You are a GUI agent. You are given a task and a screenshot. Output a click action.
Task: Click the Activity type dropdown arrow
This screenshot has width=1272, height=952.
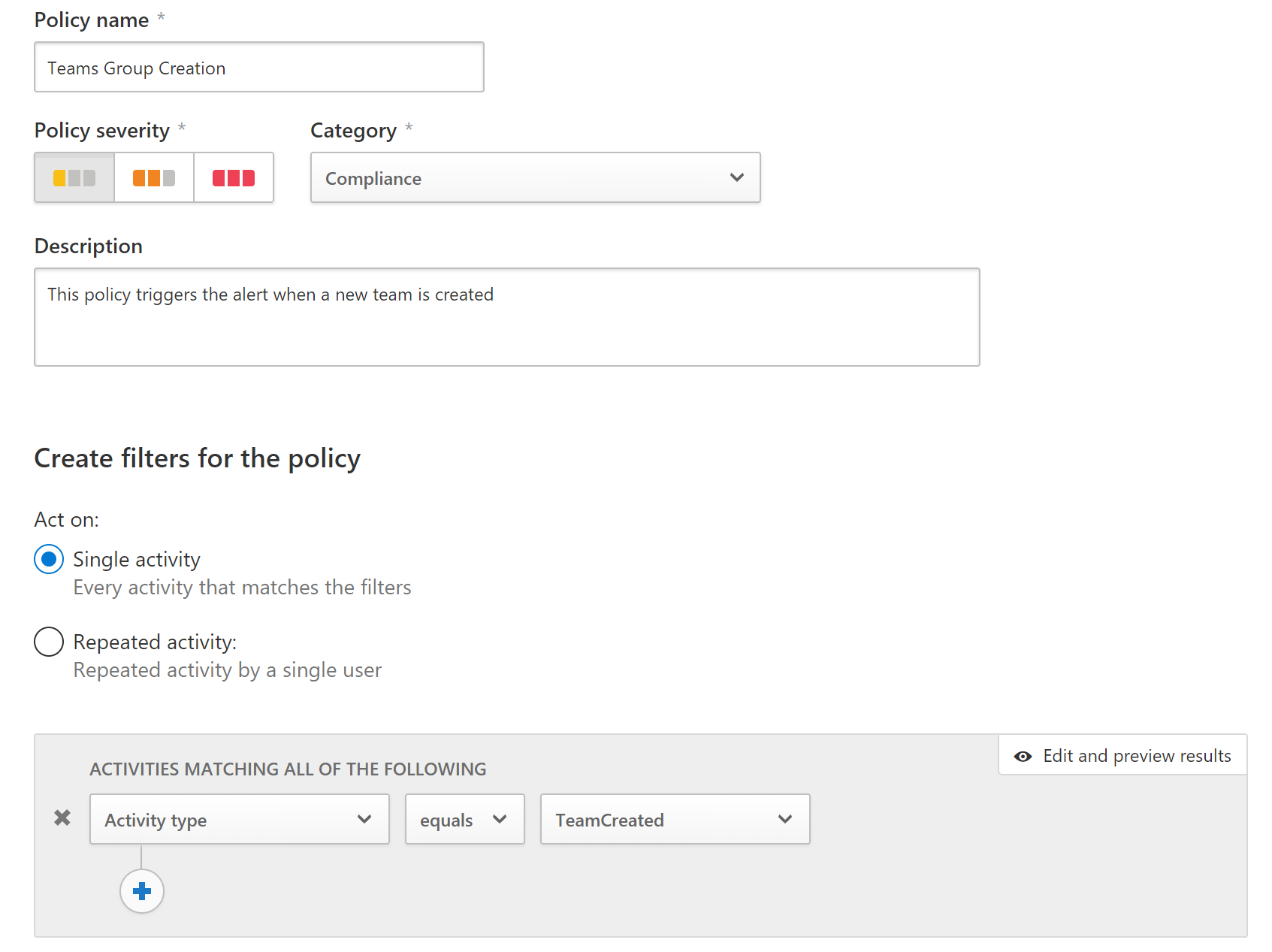366,820
